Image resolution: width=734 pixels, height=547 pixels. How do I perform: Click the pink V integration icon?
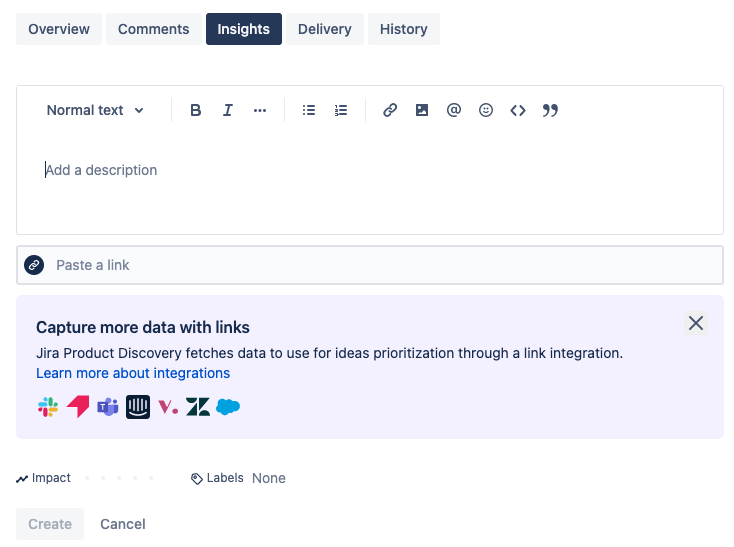coord(168,407)
